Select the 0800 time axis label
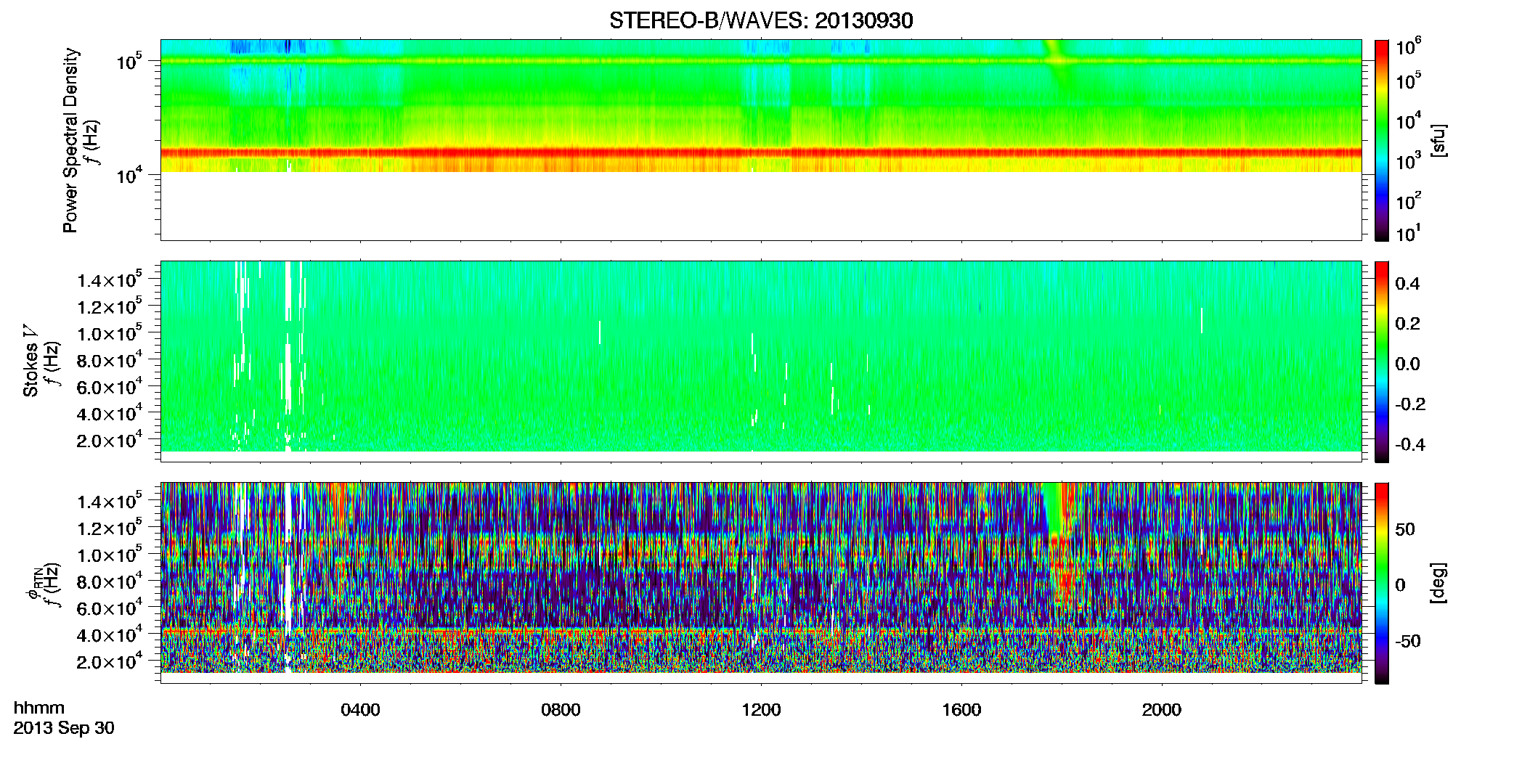Screen dimensions: 1522x784 [561, 710]
